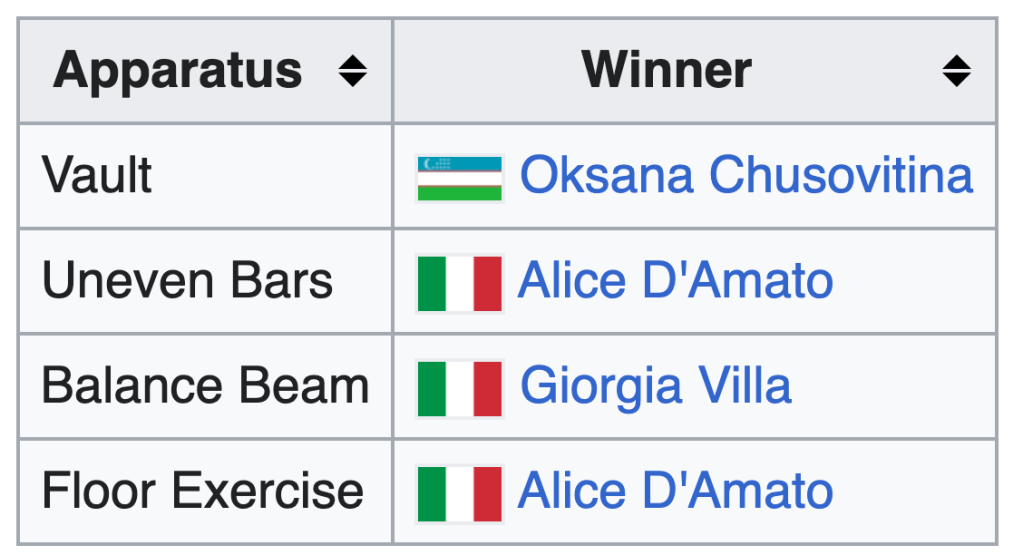Click the Balance Beam cell text

pos(205,386)
